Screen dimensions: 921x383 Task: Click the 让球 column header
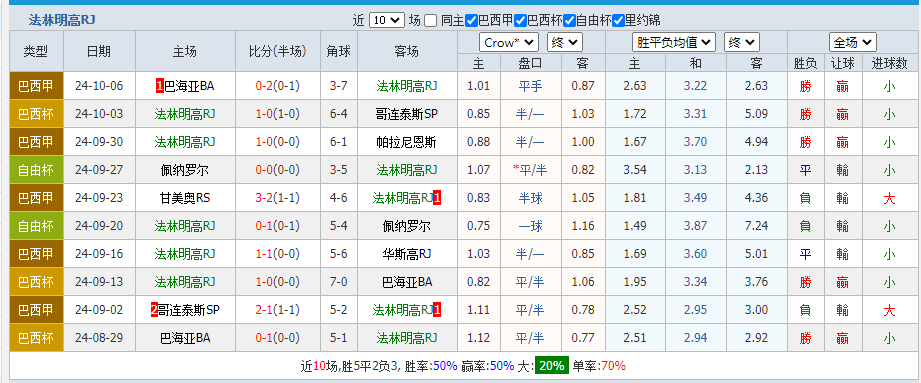(x=843, y=63)
